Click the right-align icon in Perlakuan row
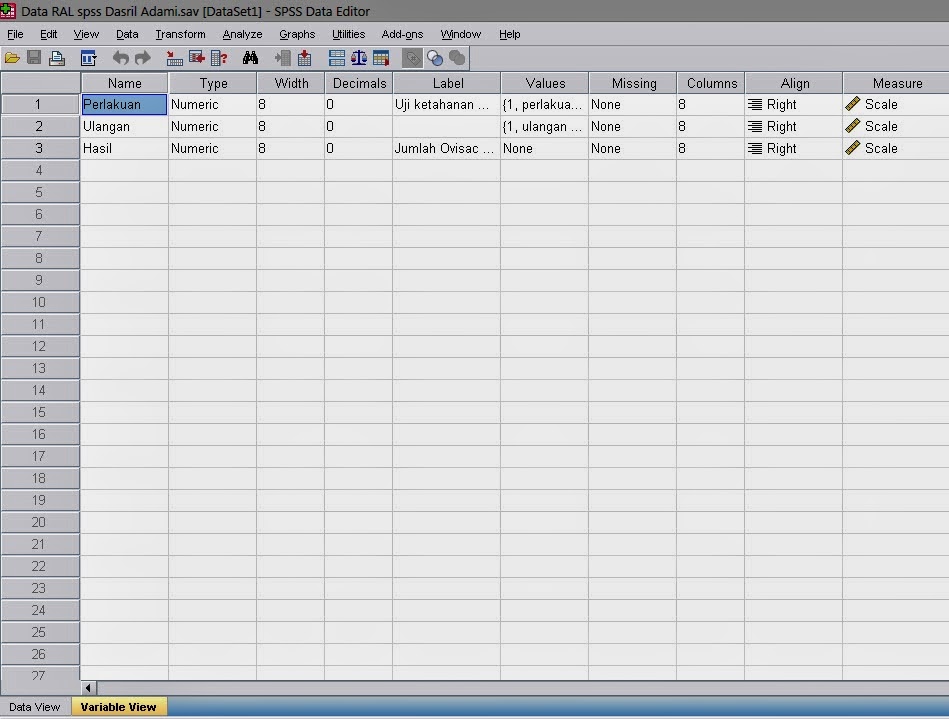 [755, 104]
